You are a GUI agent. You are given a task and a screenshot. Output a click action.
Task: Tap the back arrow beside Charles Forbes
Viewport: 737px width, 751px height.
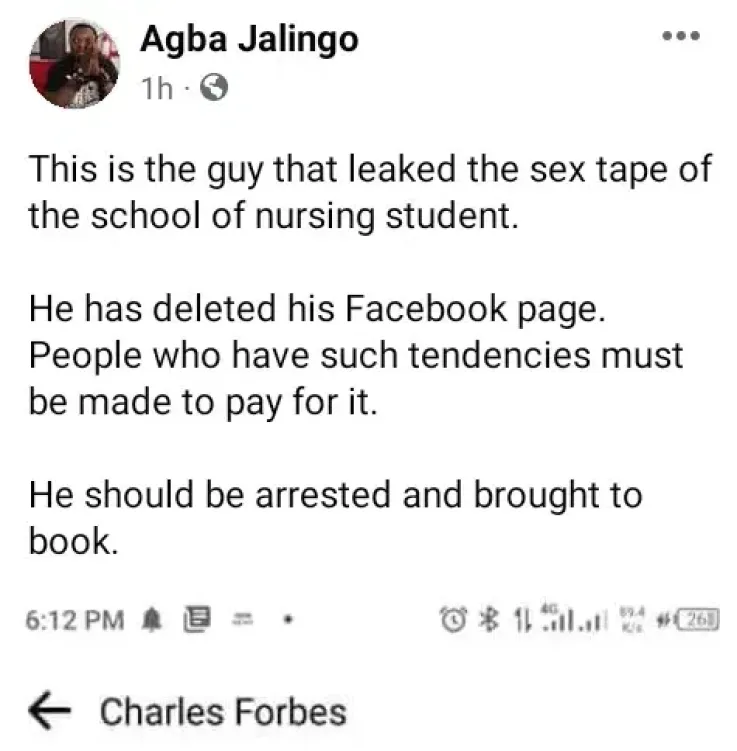(x=49, y=710)
